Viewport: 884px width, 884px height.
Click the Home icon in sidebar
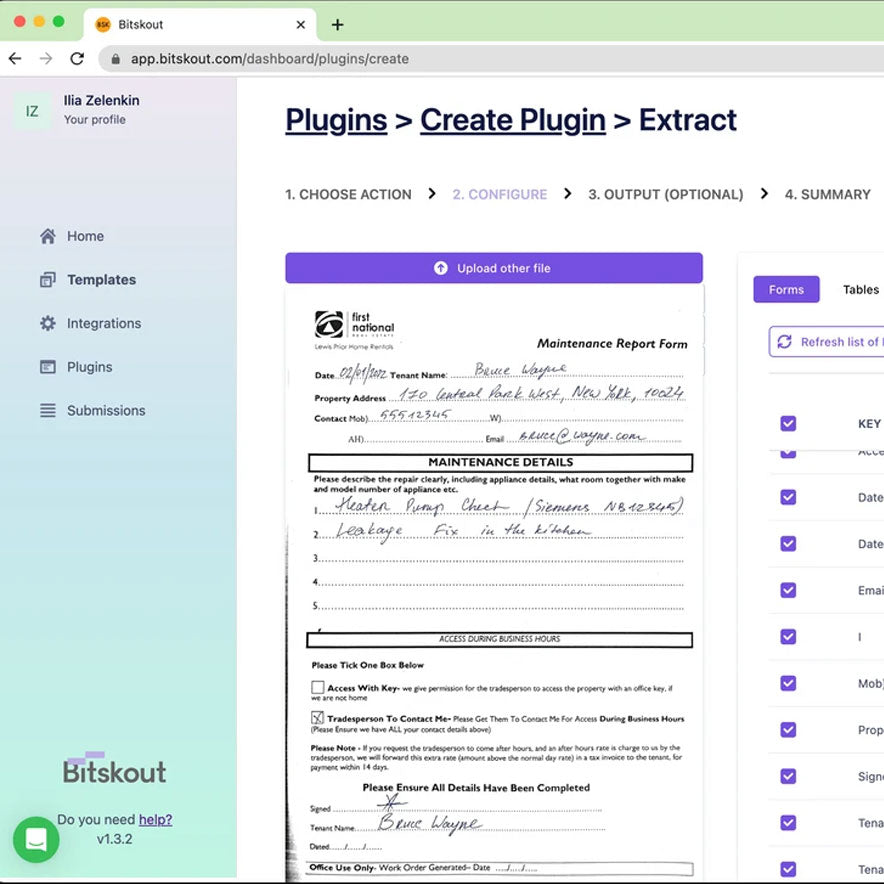pos(47,237)
